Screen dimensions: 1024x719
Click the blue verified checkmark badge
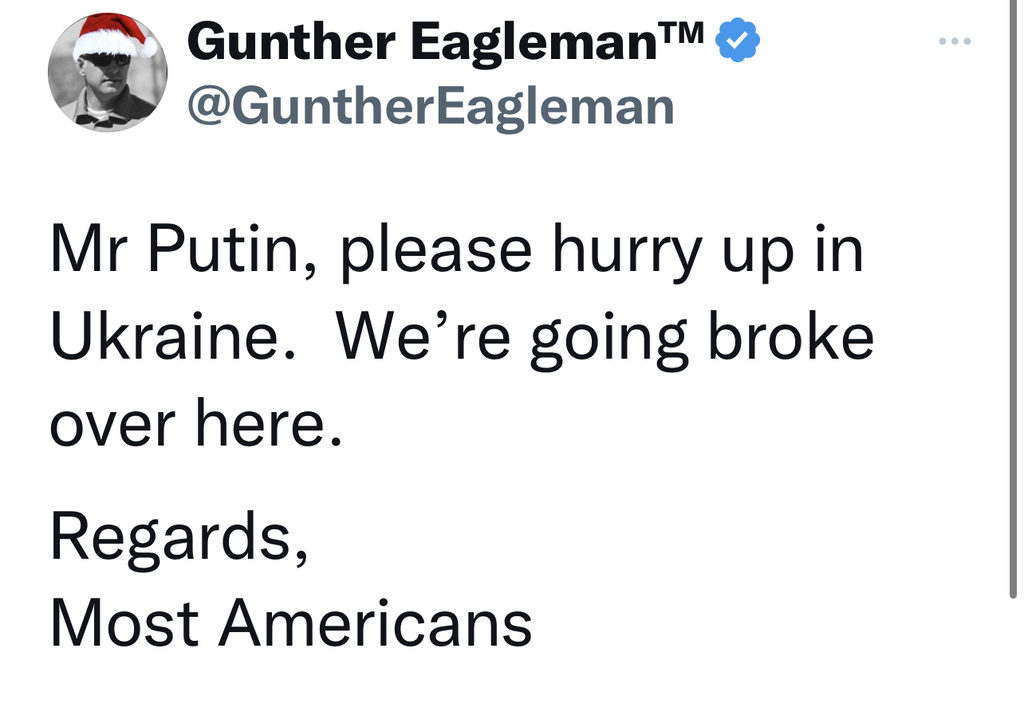737,40
